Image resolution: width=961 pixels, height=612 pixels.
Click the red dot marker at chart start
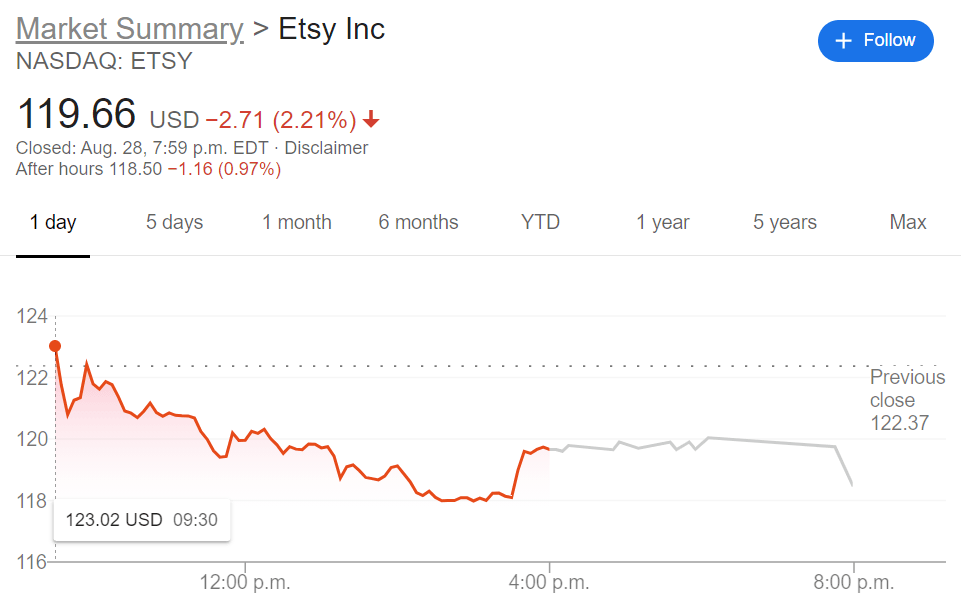click(55, 346)
